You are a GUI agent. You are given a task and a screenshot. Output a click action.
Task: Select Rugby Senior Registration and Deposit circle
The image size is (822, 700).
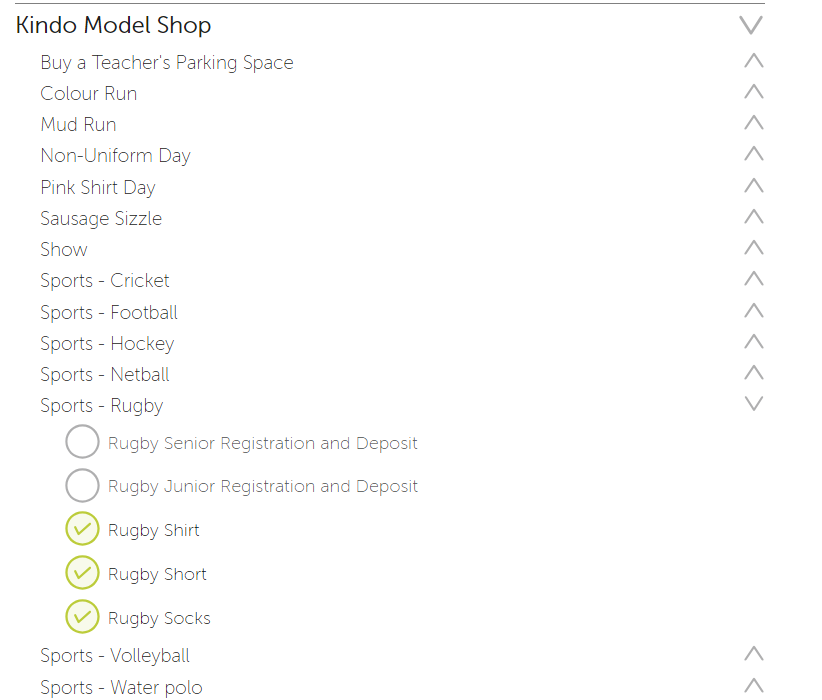tap(82, 441)
